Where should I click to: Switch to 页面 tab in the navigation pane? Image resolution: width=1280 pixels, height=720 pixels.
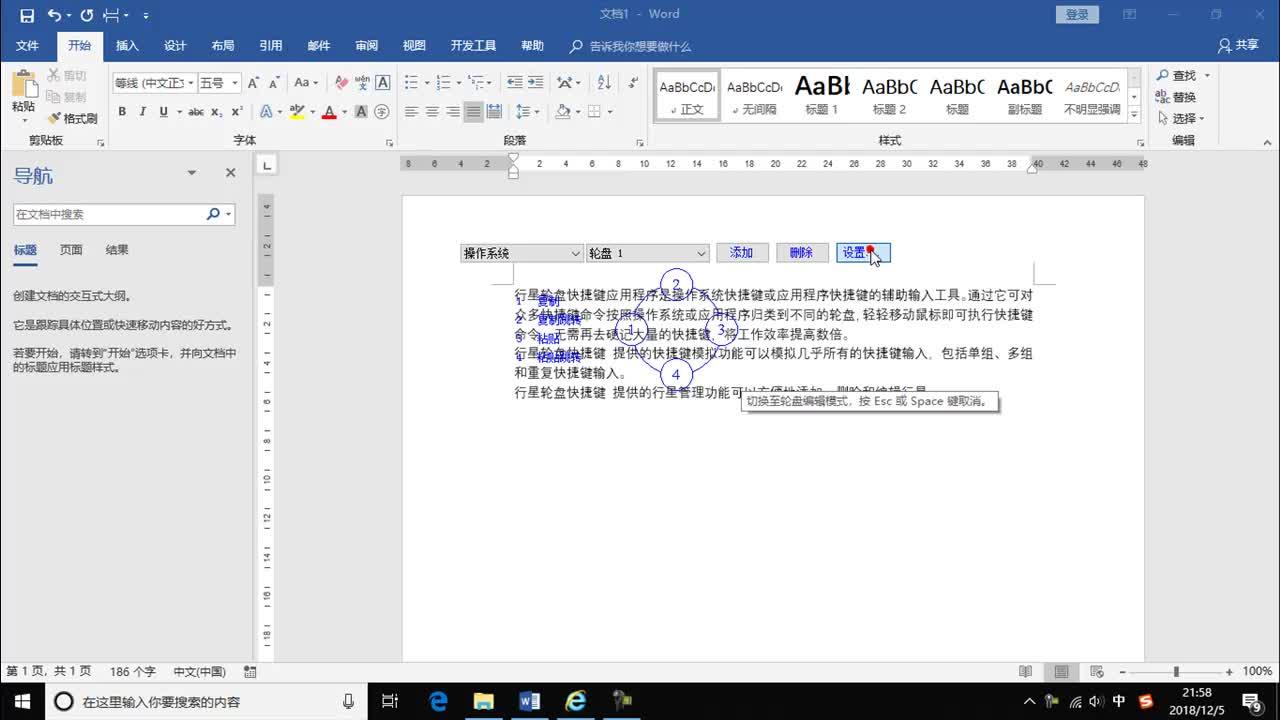tap(71, 250)
